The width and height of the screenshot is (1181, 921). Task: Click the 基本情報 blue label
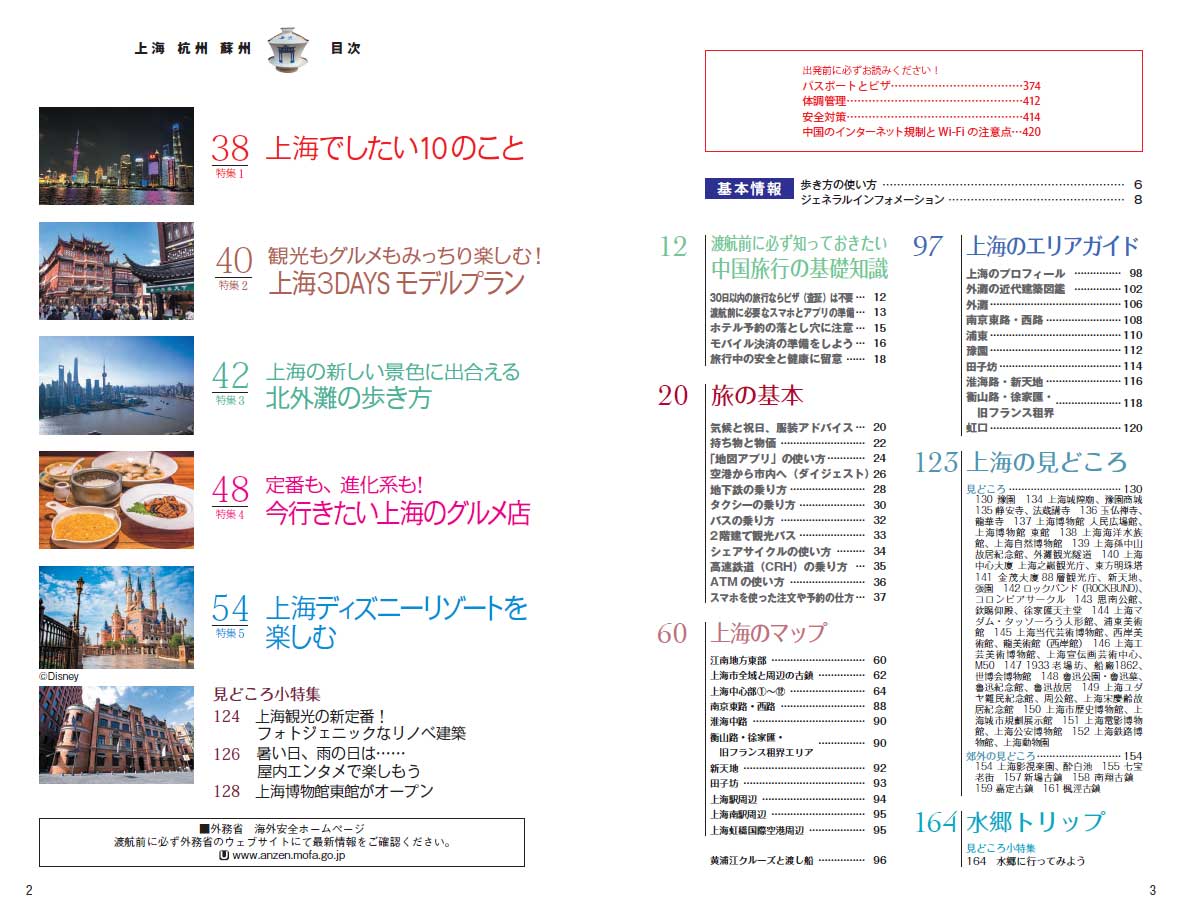point(749,188)
